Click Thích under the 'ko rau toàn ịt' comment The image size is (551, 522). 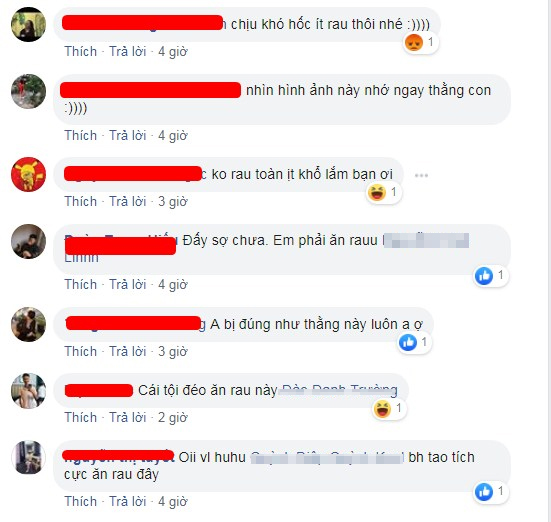(x=80, y=202)
